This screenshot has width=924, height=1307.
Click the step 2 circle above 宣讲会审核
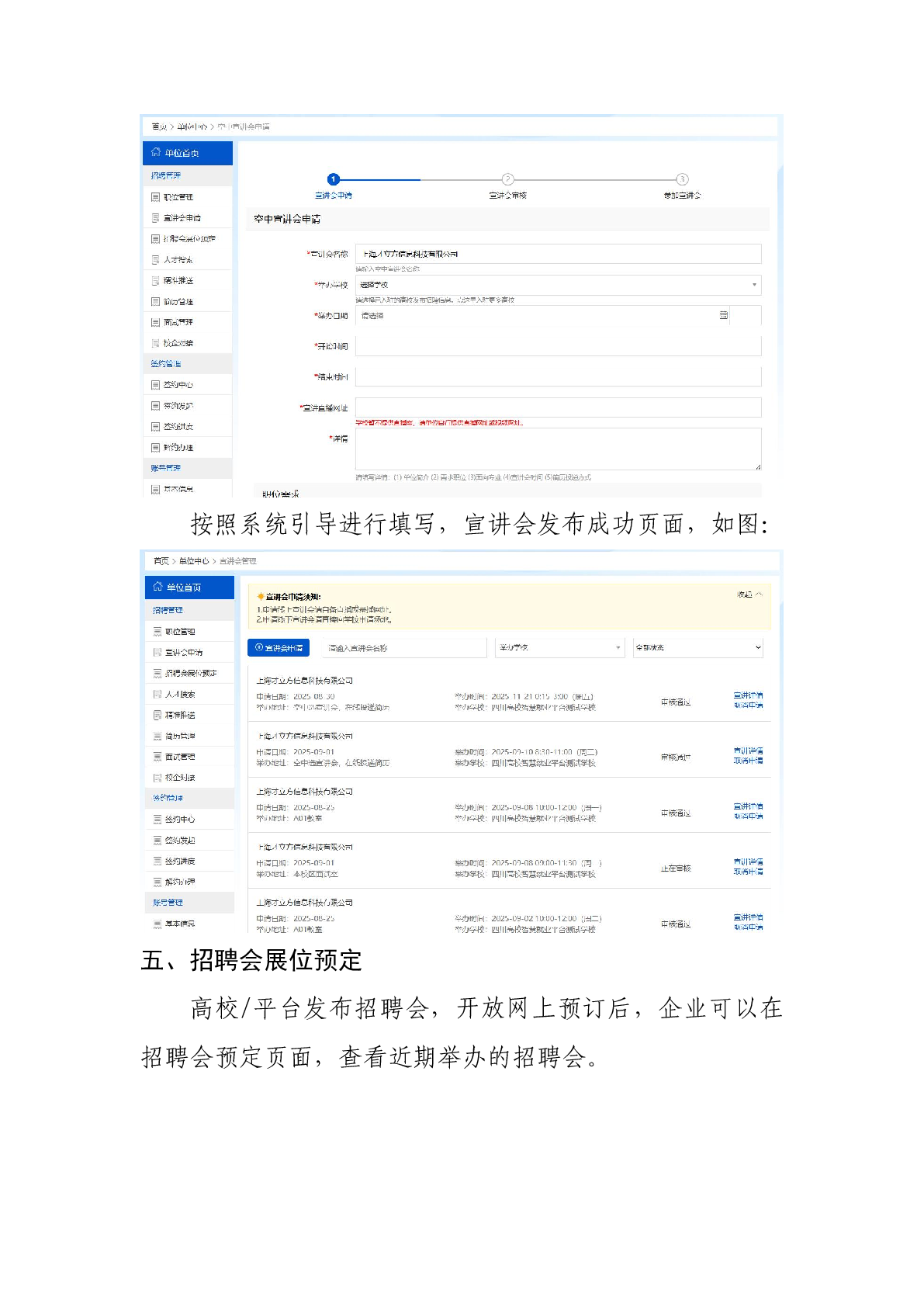(x=507, y=179)
